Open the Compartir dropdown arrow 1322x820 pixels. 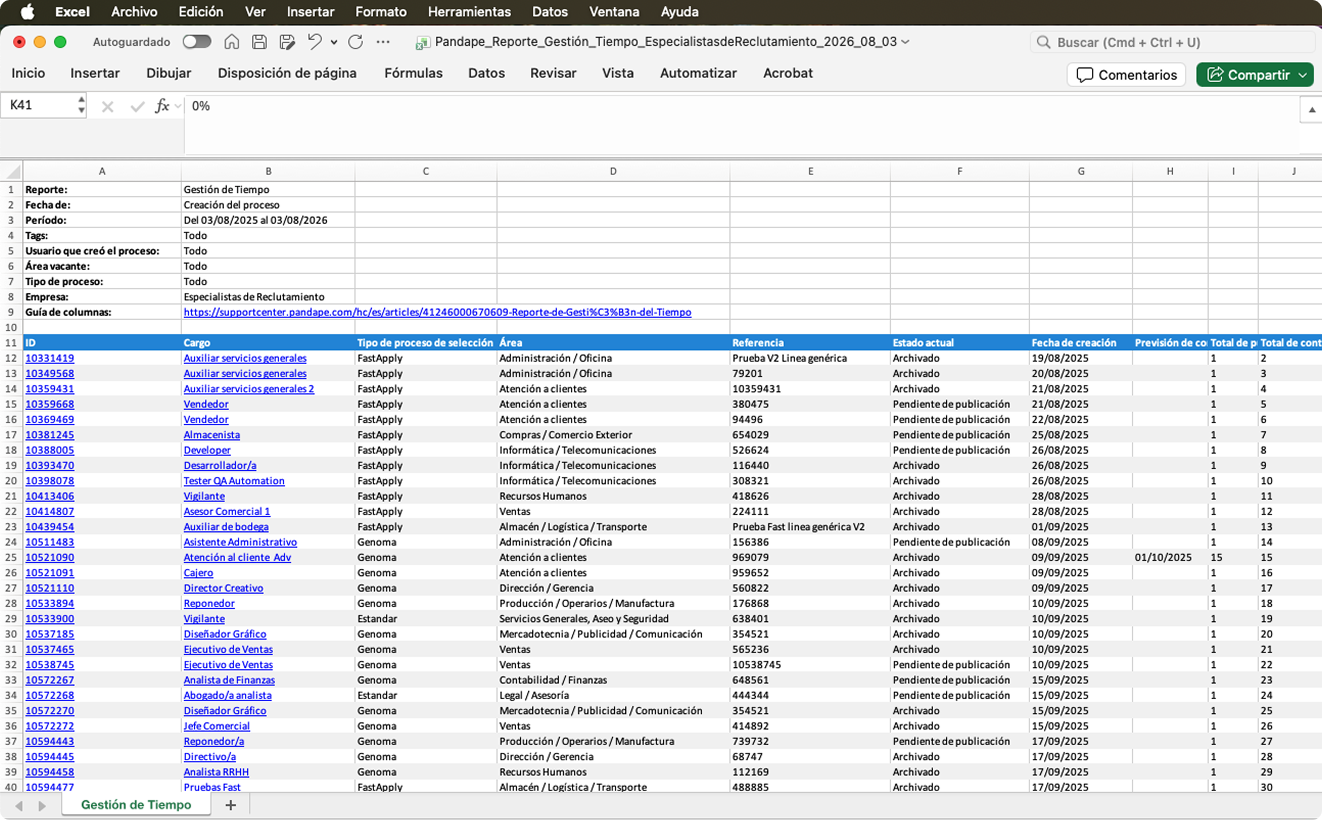[x=1303, y=75]
